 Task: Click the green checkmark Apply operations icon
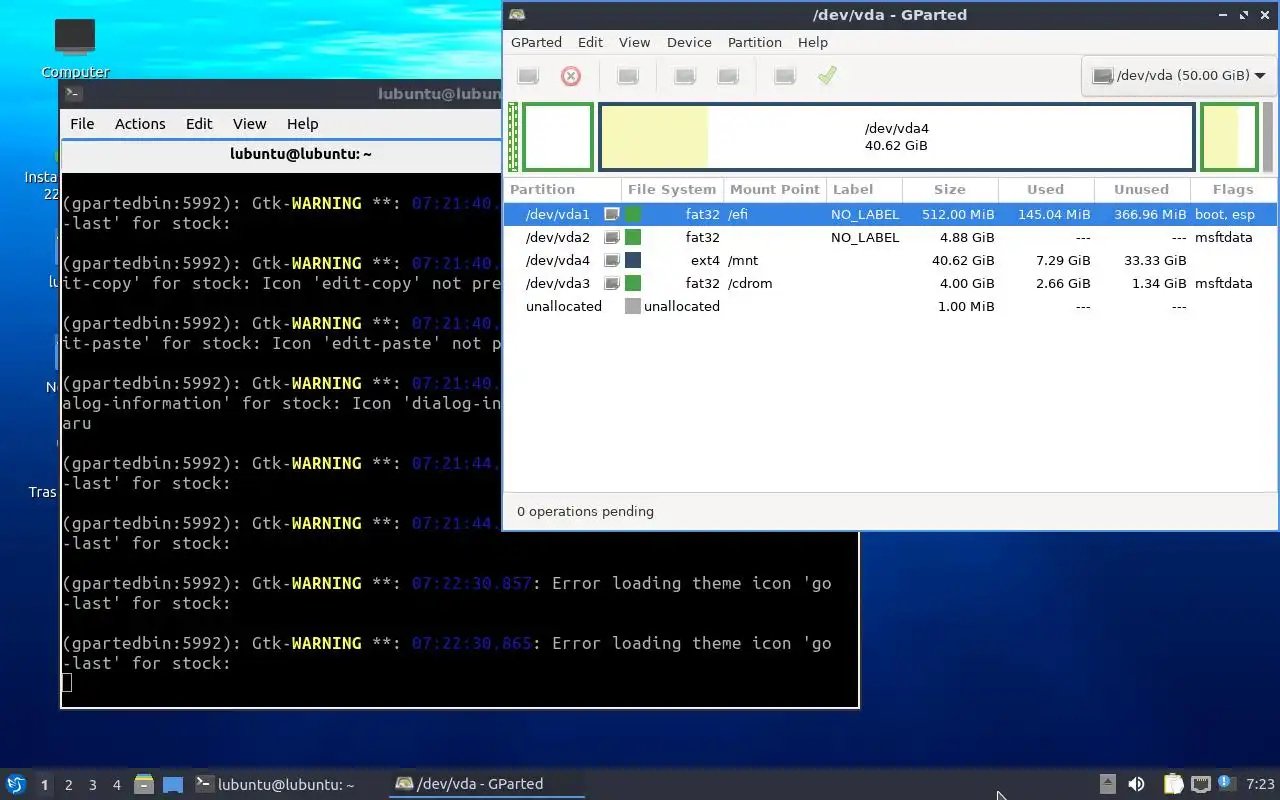[827, 76]
